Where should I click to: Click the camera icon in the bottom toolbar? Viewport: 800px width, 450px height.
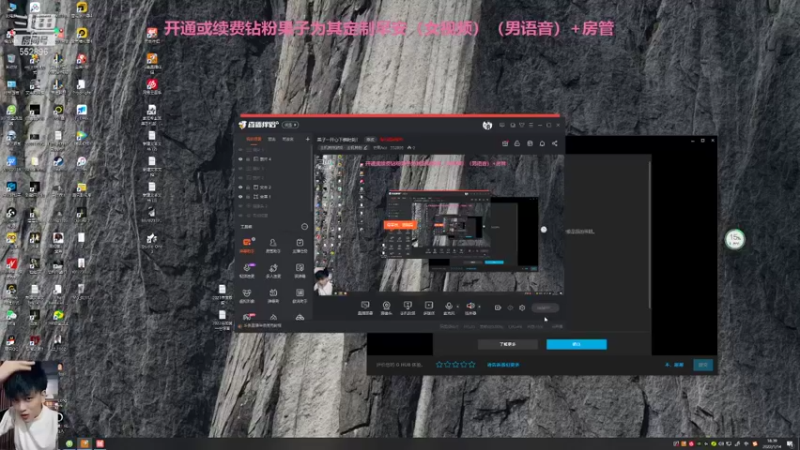(386, 307)
